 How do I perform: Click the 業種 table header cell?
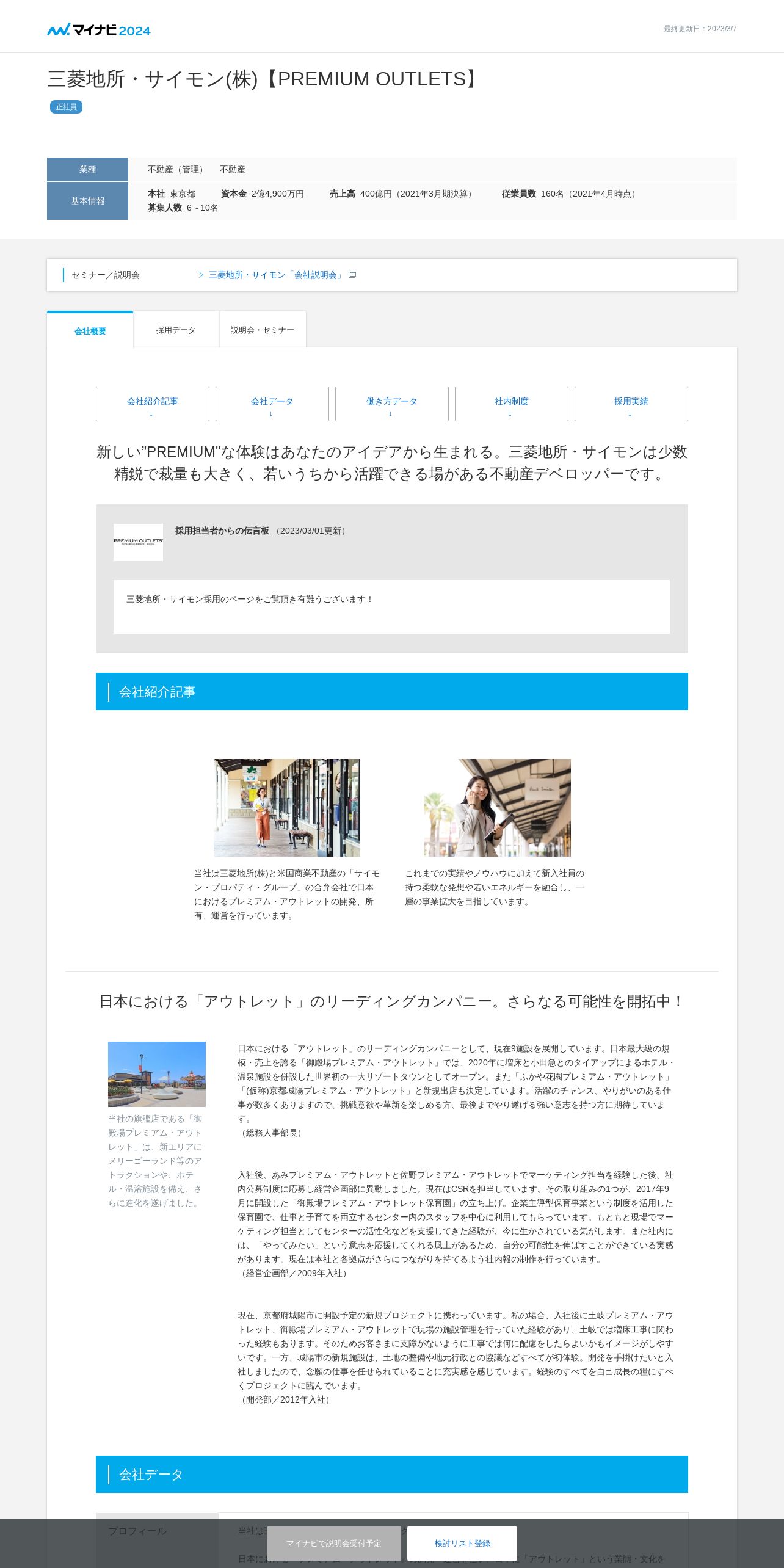(87, 169)
